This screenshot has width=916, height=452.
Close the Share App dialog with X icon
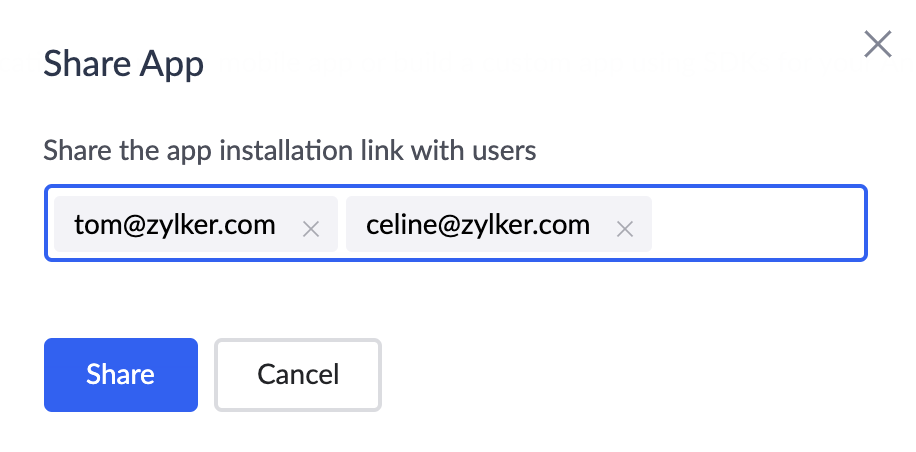coord(877,44)
